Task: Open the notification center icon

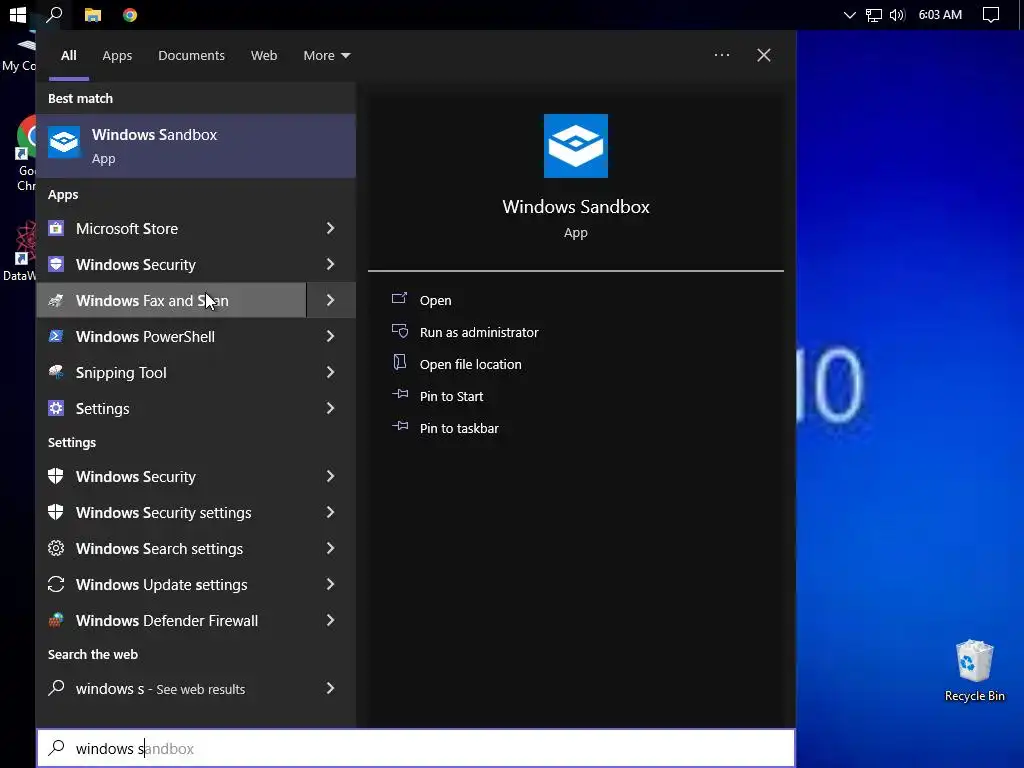Action: [991, 14]
